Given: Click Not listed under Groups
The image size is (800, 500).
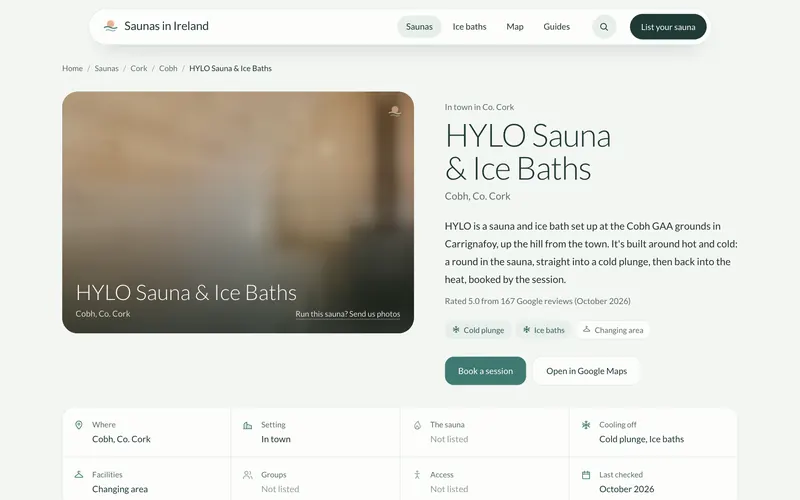Looking at the screenshot, I should (x=280, y=489).
